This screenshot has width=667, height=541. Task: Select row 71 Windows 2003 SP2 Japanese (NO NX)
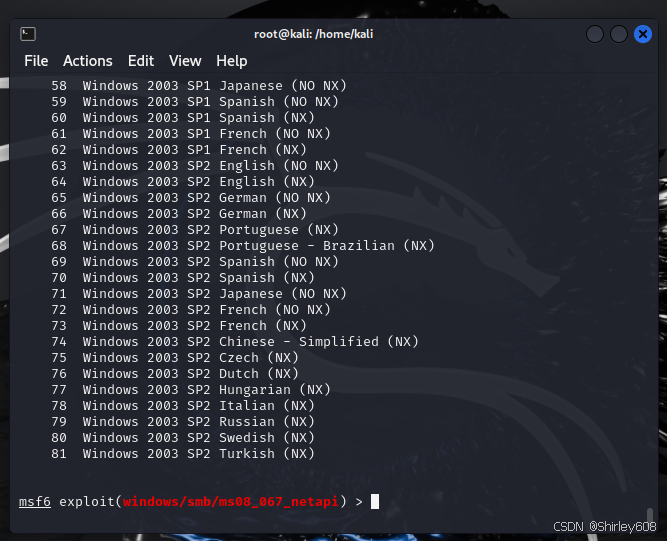tap(199, 294)
